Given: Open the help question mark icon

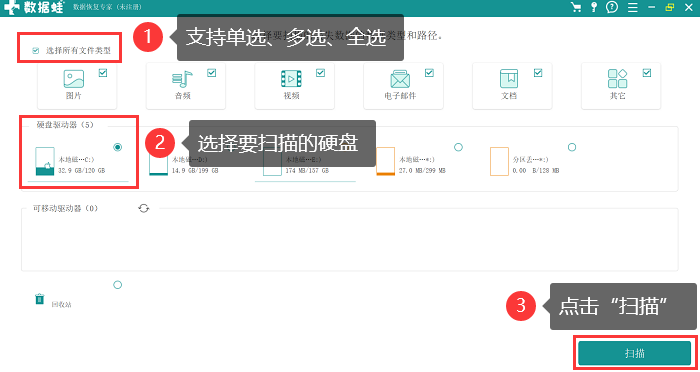Looking at the screenshot, I should point(612,7).
